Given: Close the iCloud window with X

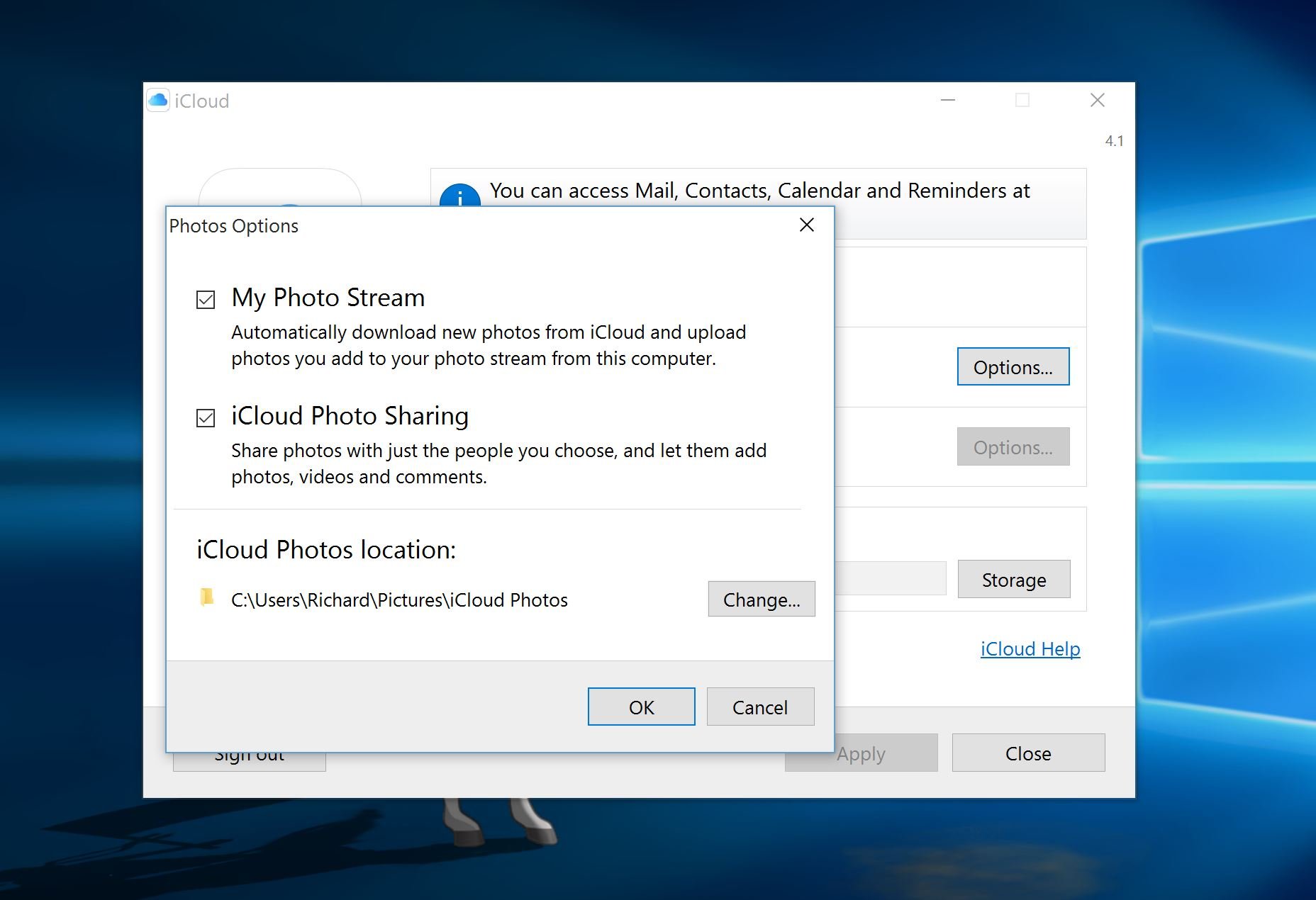Looking at the screenshot, I should tap(1098, 100).
